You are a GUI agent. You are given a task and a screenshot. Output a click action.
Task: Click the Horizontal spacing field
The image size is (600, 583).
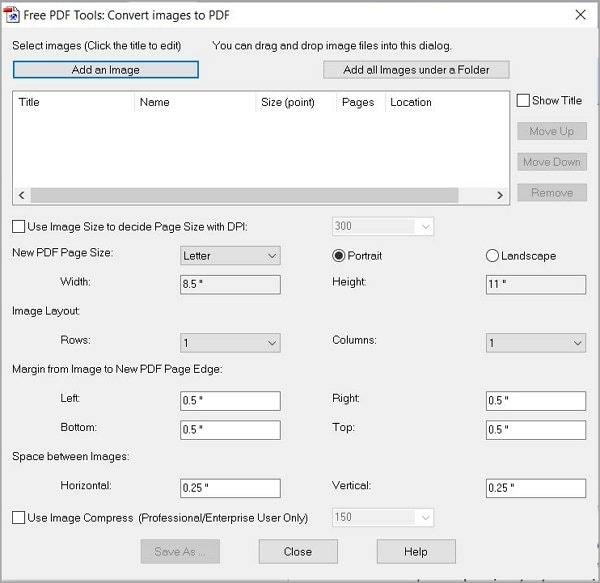(x=230, y=488)
